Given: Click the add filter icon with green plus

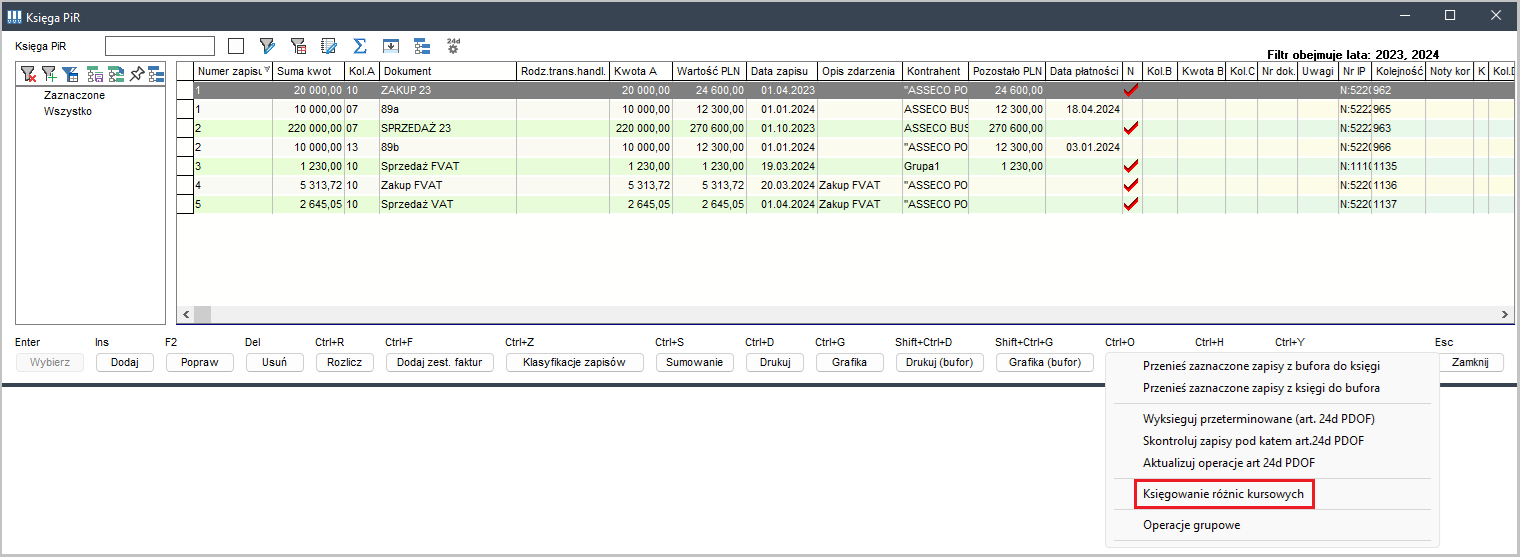Looking at the screenshot, I should coord(49,73).
